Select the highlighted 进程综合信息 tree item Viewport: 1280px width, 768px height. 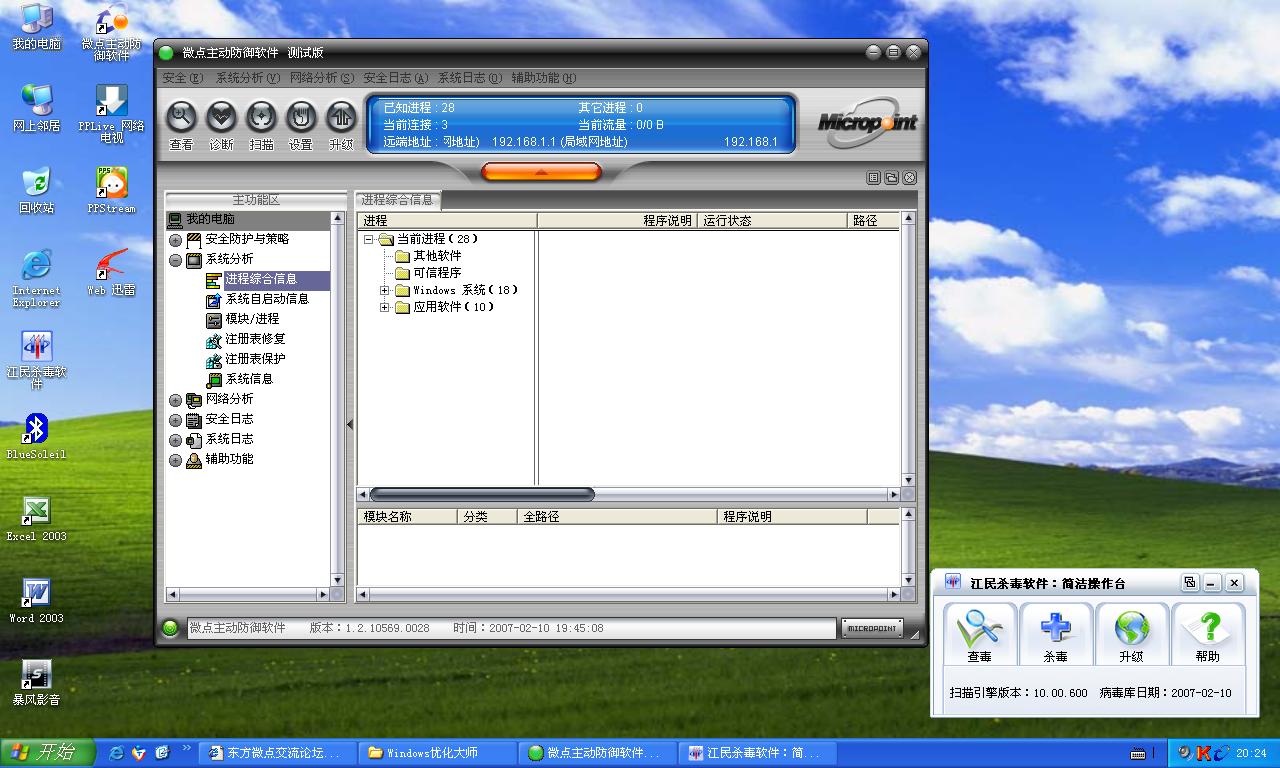(x=267, y=279)
